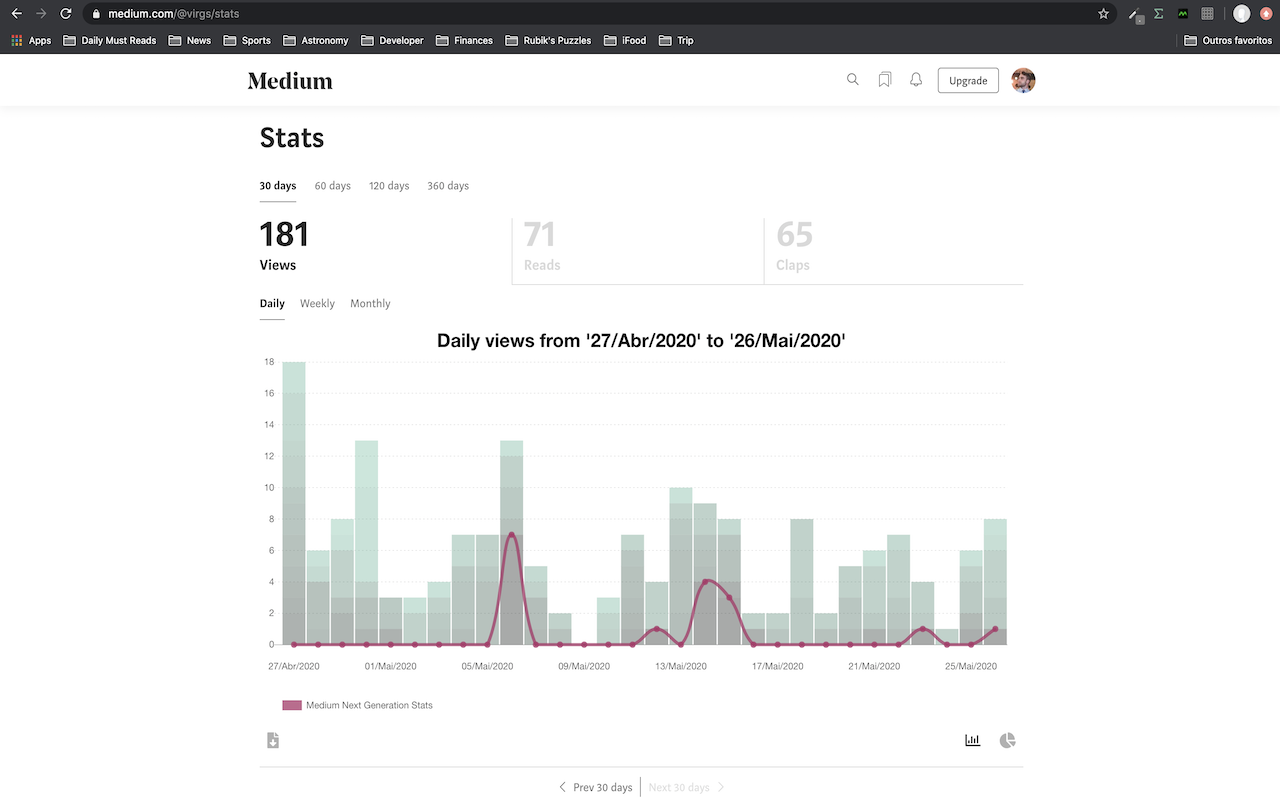Click the Stats page heading
The image size is (1280, 800).
pos(292,138)
